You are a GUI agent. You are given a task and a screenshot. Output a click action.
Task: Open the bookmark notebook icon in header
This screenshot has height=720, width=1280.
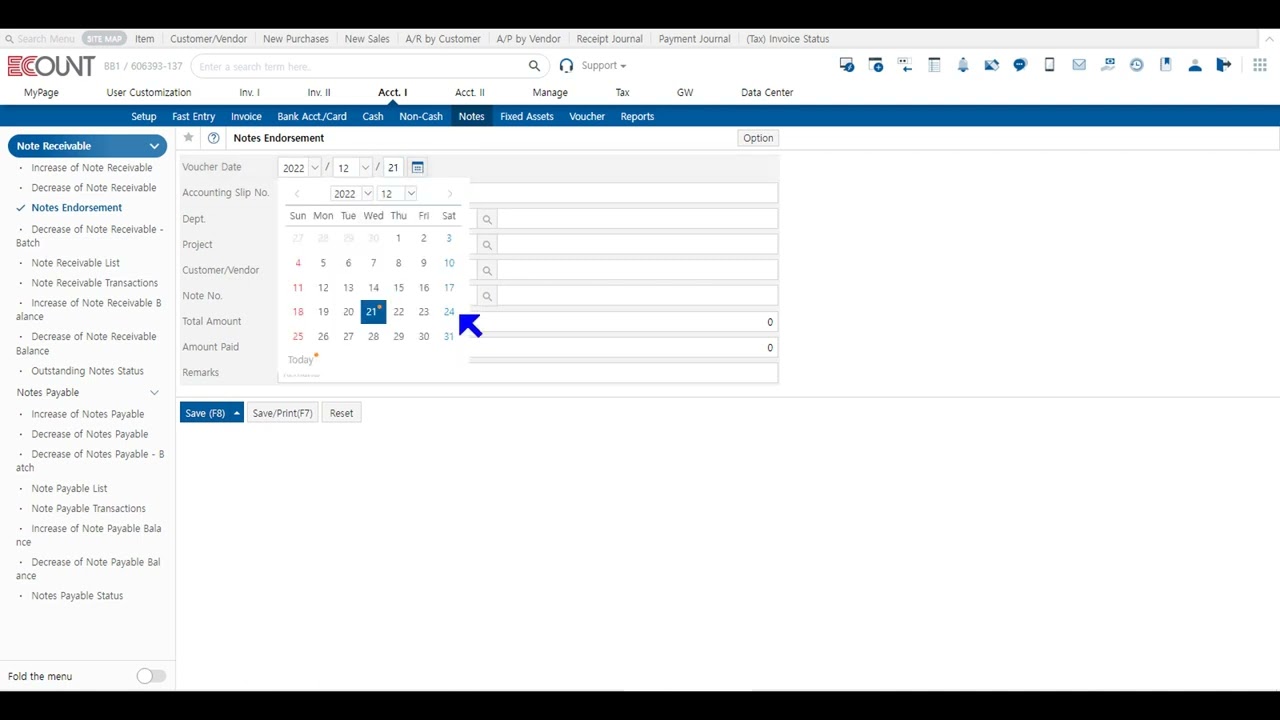click(x=1166, y=65)
